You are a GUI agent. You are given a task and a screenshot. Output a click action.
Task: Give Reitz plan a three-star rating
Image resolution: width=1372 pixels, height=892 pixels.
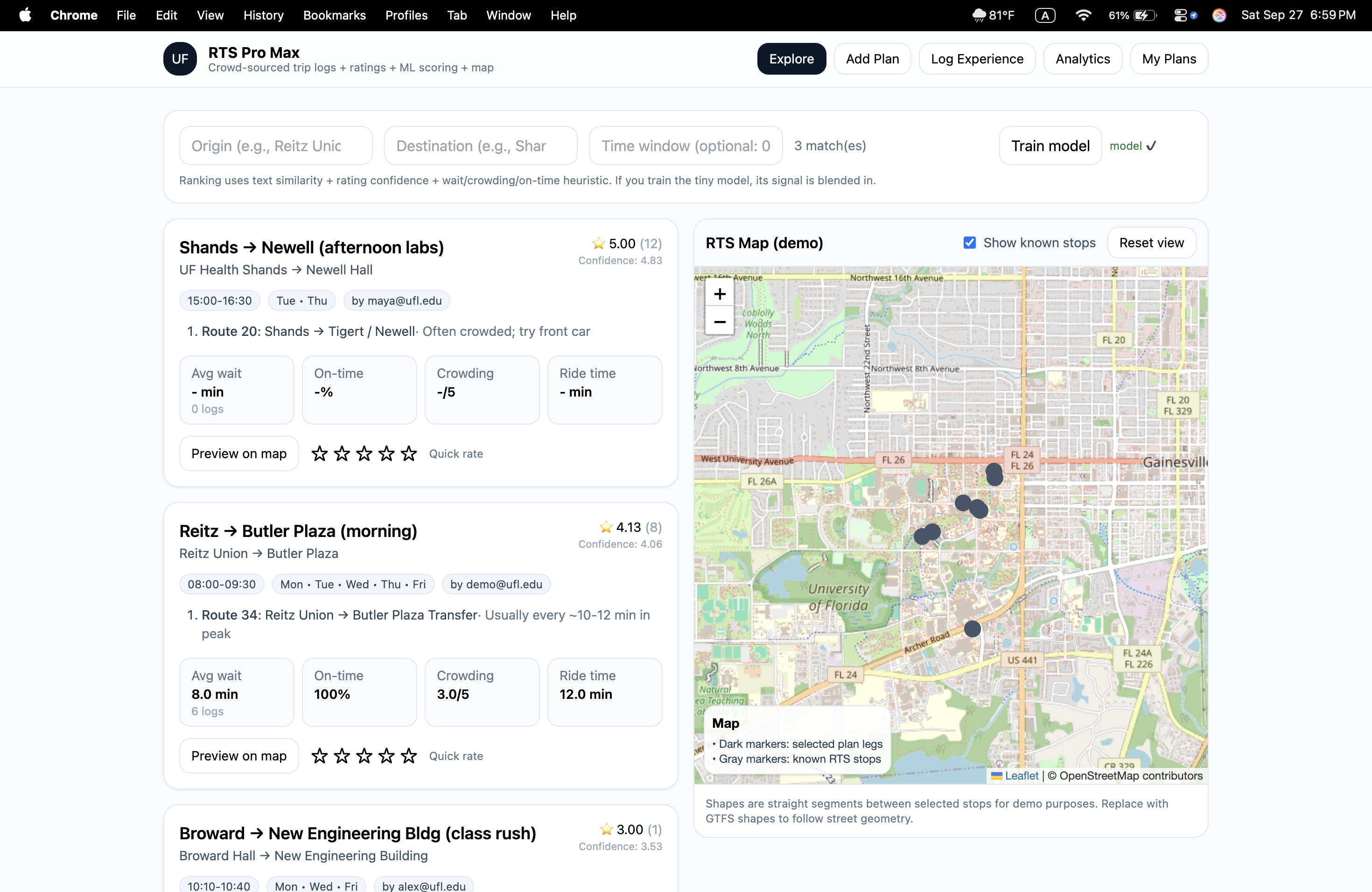pyautogui.click(x=364, y=755)
